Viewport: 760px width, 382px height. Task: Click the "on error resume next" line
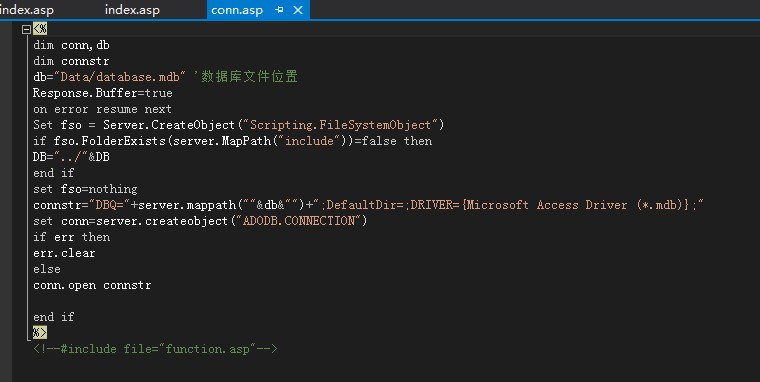click(x=102, y=109)
